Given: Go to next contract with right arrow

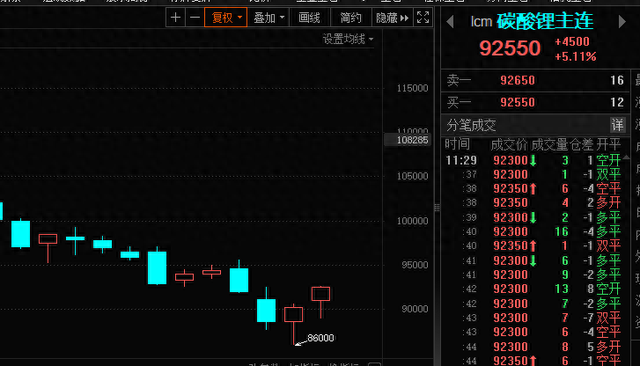Looking at the screenshot, I should 622,22.
